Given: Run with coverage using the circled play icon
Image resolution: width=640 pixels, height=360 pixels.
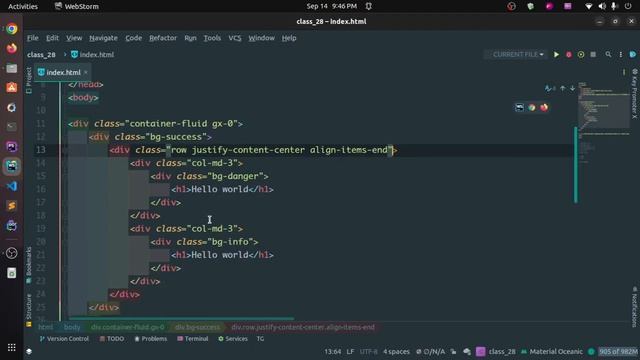Looking at the screenshot, I should coord(581,55).
